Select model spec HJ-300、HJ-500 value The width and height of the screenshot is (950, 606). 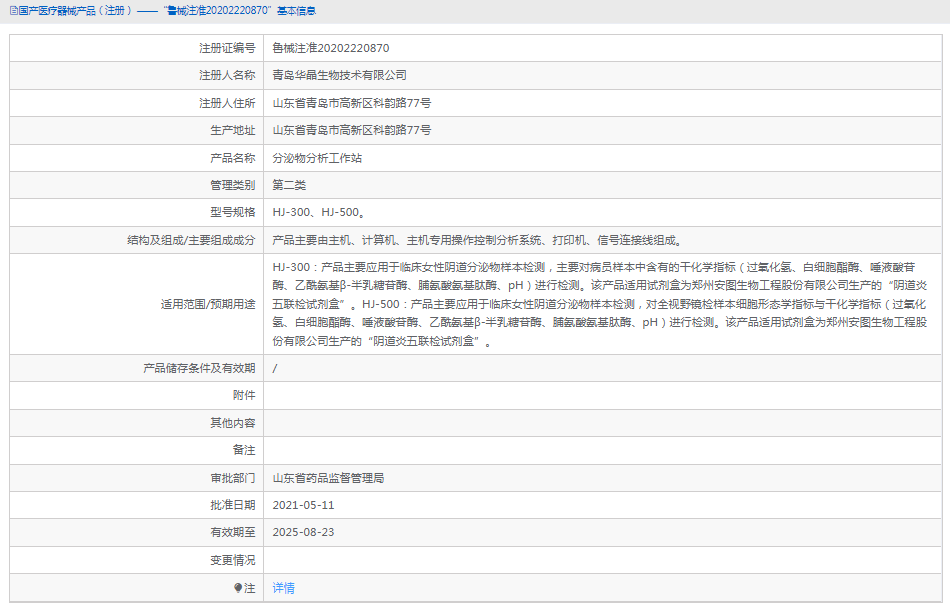pyautogui.click(x=319, y=212)
